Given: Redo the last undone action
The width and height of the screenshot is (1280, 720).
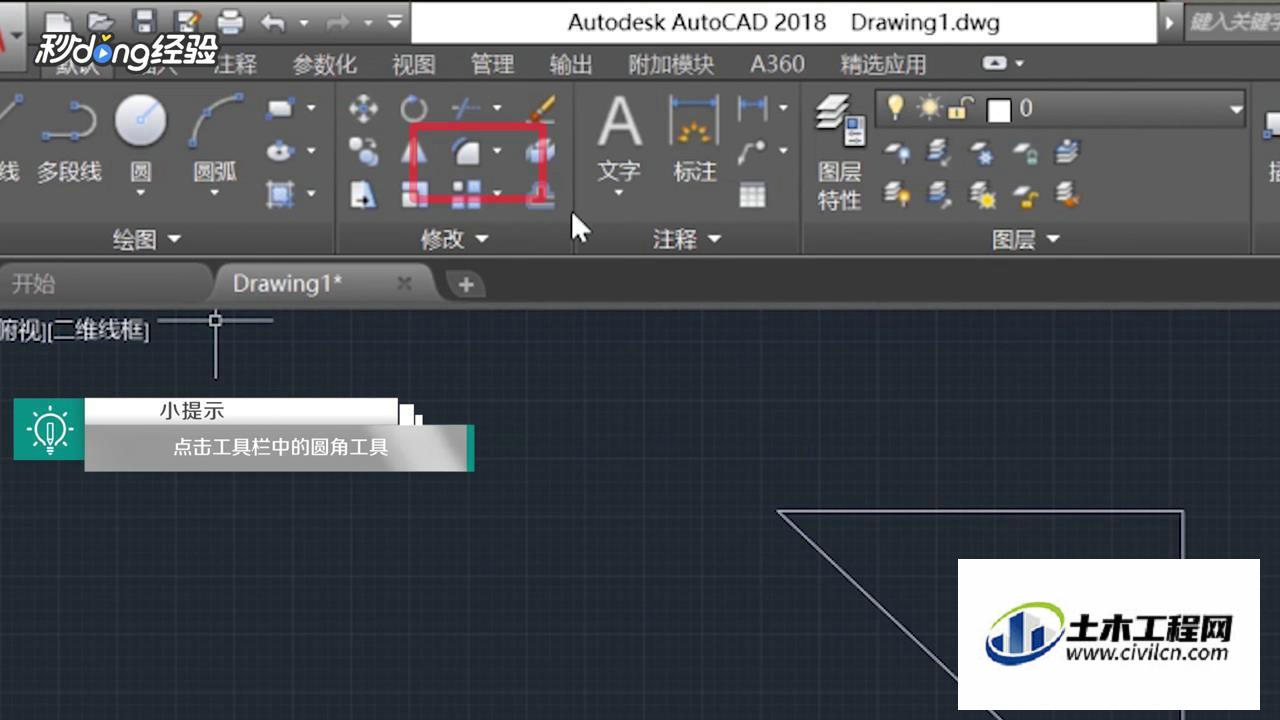Looking at the screenshot, I should pos(338,22).
